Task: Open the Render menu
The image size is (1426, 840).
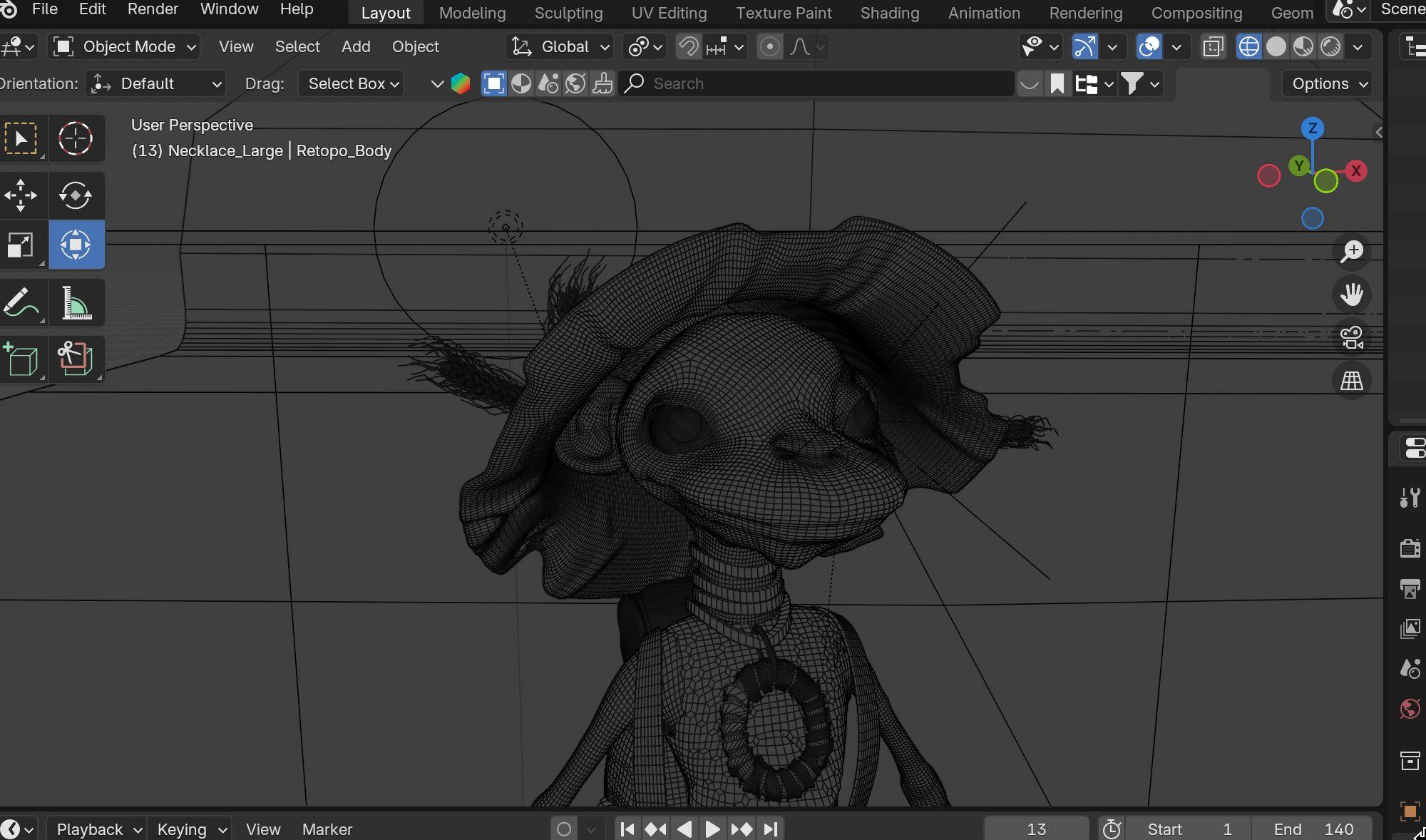Action: (153, 9)
